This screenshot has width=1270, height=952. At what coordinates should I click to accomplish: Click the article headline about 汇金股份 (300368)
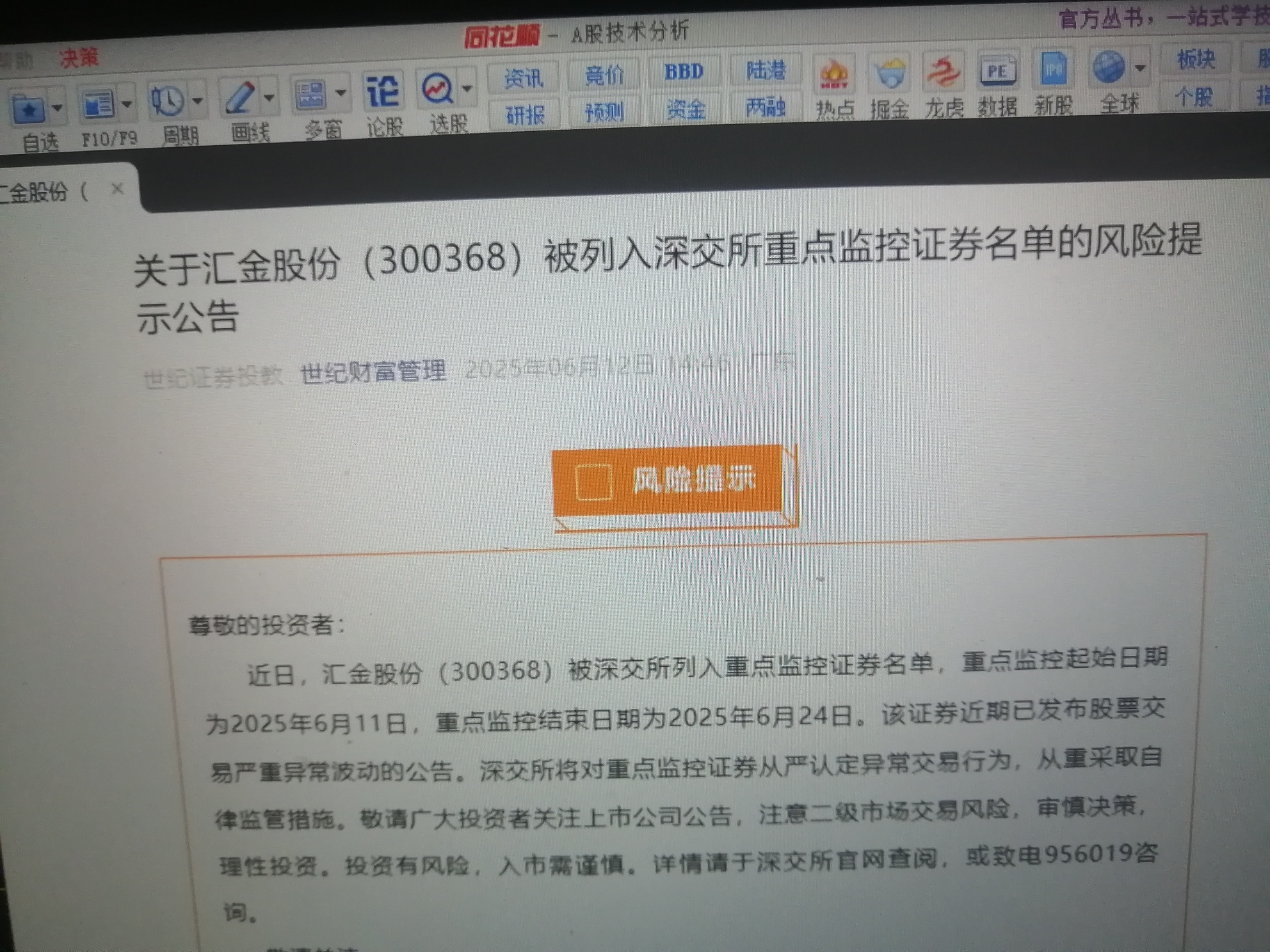pos(668,278)
